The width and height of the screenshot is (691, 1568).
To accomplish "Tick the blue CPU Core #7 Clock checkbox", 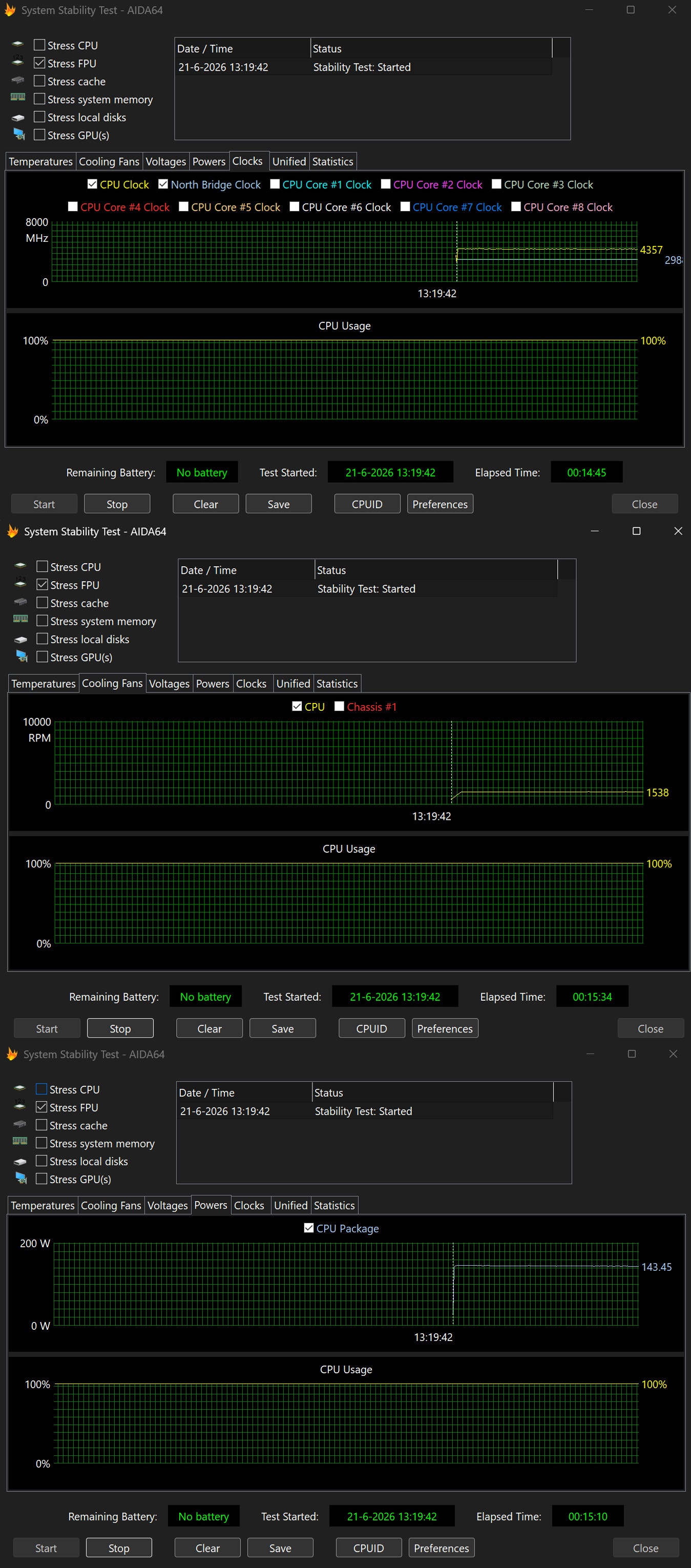I will click(405, 207).
